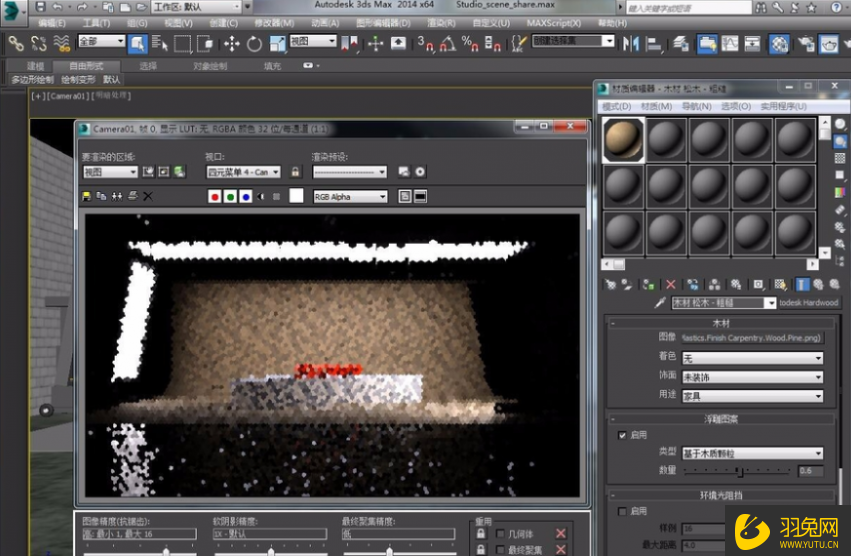Open RGB Alpha channel dropdown
This screenshot has width=851, height=556.
(x=350, y=197)
